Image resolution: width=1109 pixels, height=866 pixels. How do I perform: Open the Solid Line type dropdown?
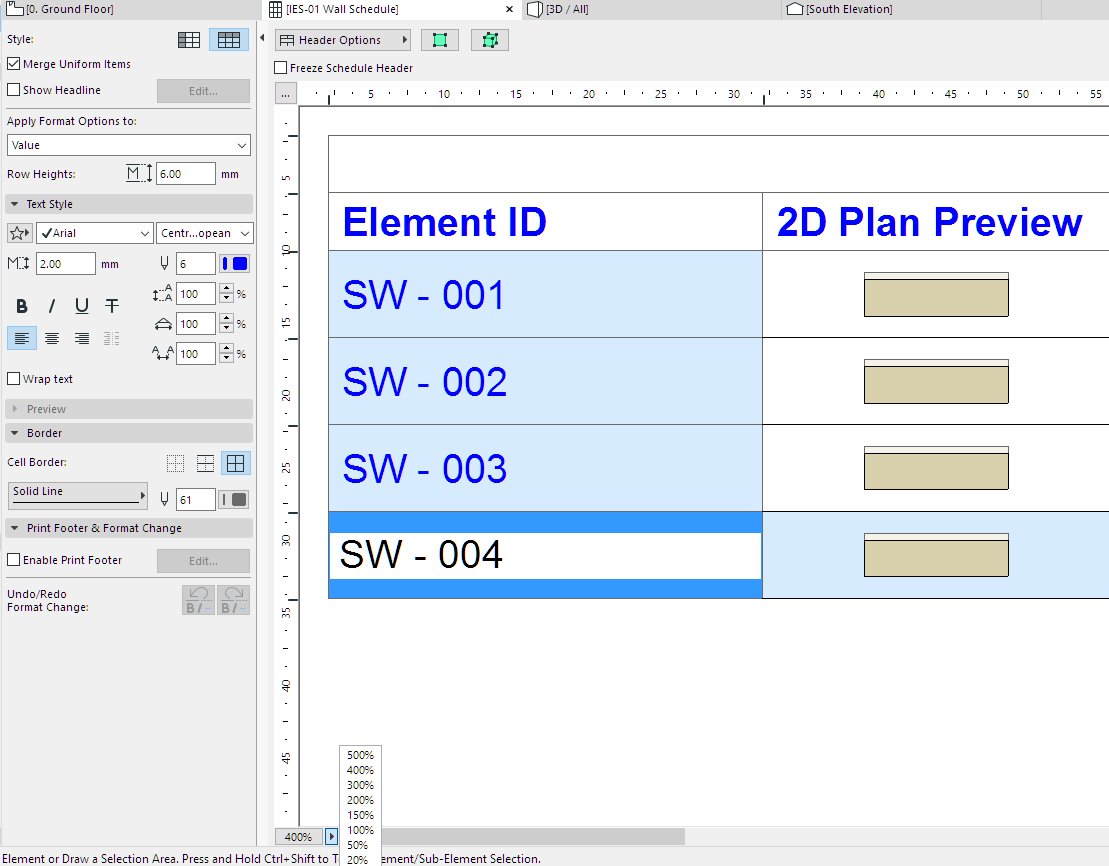(x=78, y=495)
